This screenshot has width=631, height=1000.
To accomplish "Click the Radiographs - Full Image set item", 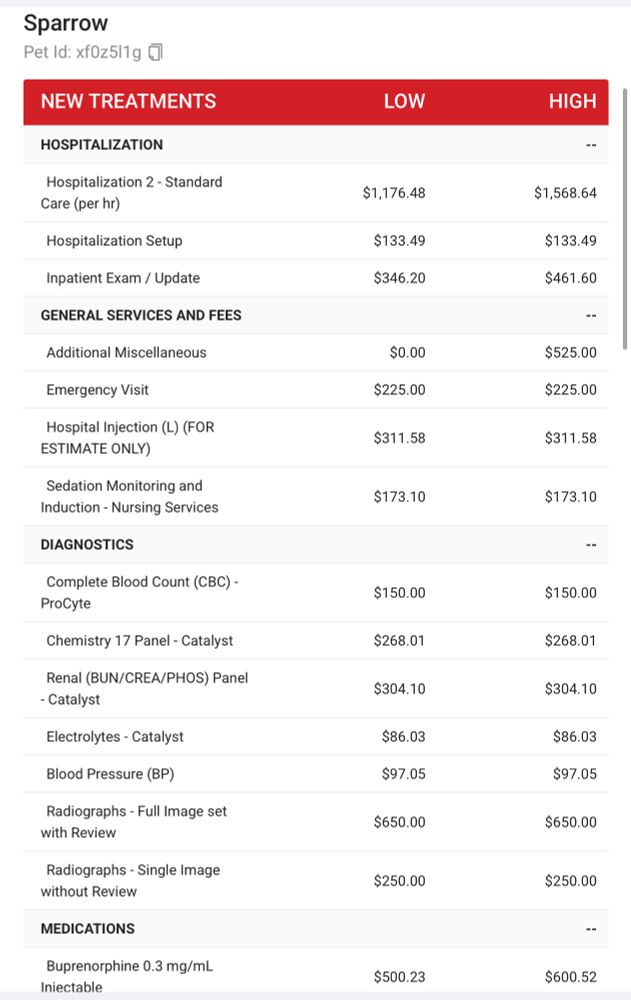I will (x=136, y=822).
